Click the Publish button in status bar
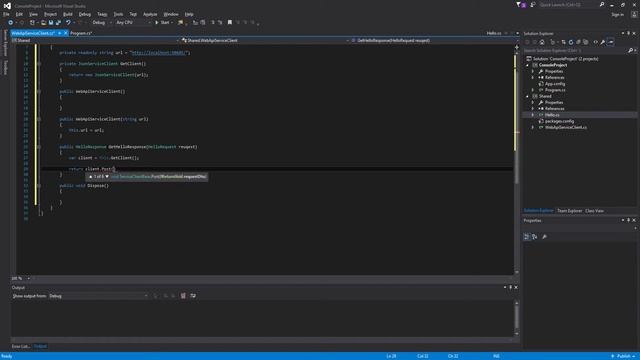Viewport: 640px width, 360px height. click(x=623, y=356)
